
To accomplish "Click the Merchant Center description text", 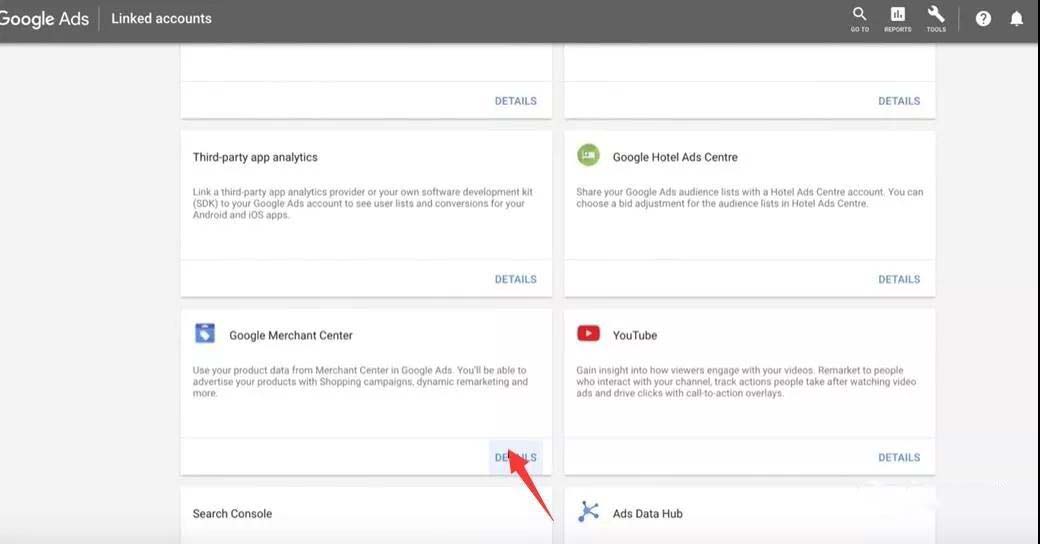I will tap(360, 381).
